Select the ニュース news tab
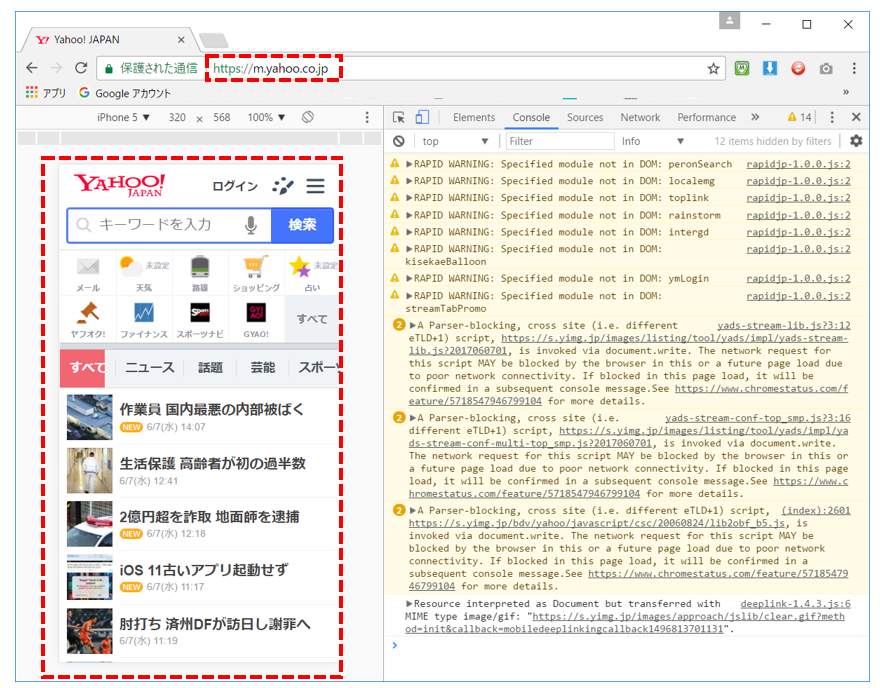 click(149, 368)
